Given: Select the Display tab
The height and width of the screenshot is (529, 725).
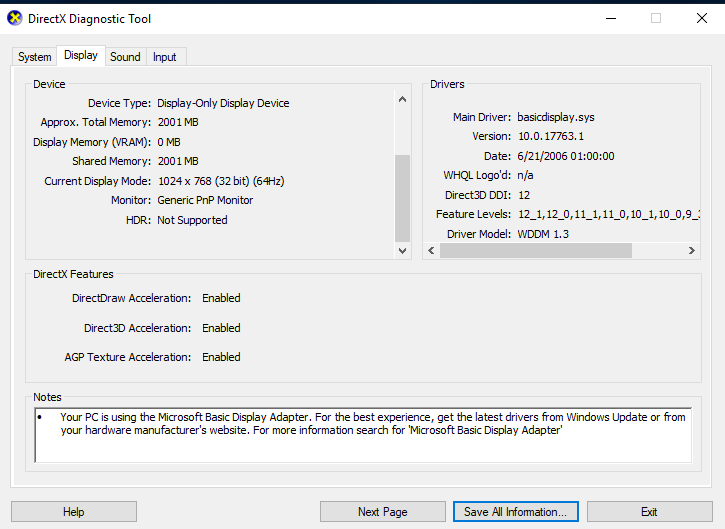Looking at the screenshot, I should [x=81, y=55].
